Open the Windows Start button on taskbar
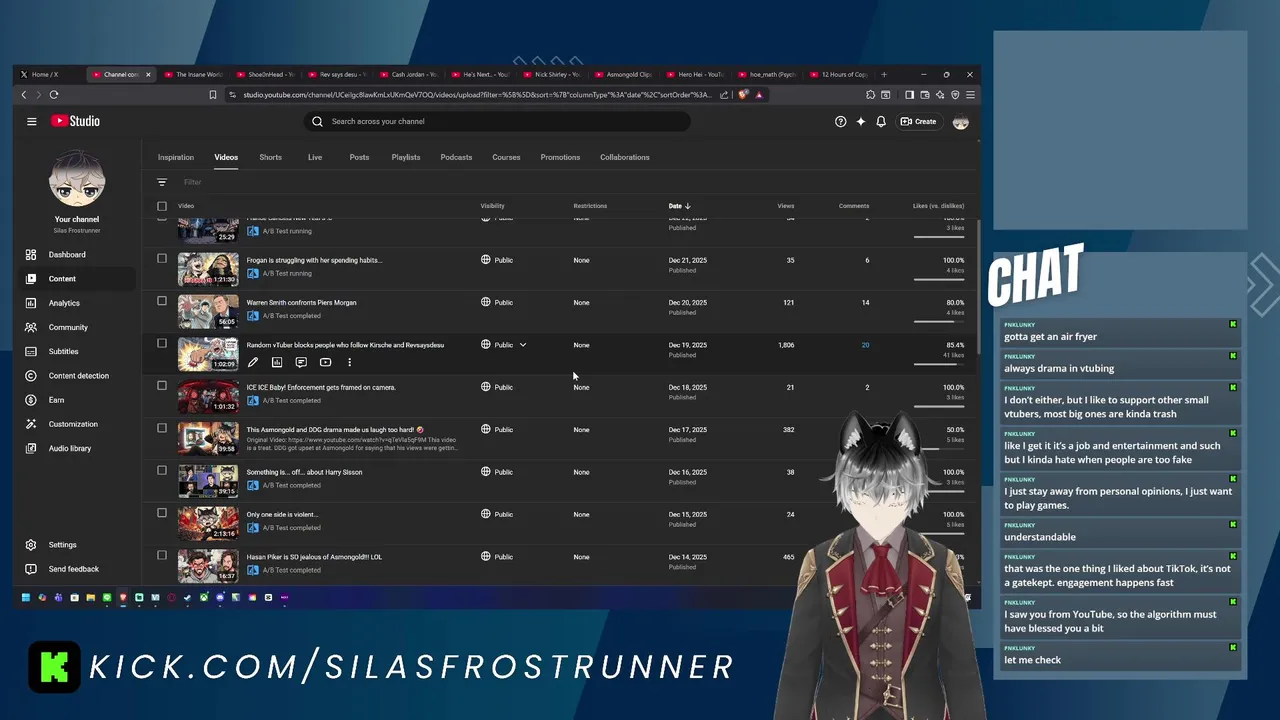The width and height of the screenshot is (1280, 720). [x=26, y=597]
